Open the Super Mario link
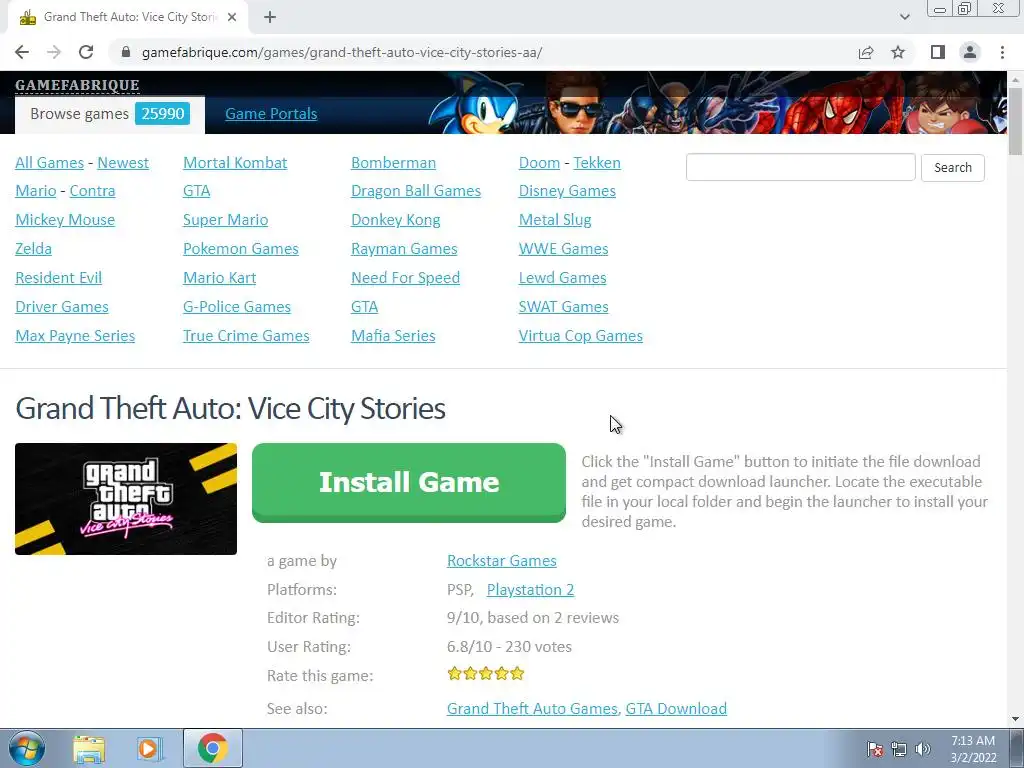1024x768 pixels. pos(225,220)
